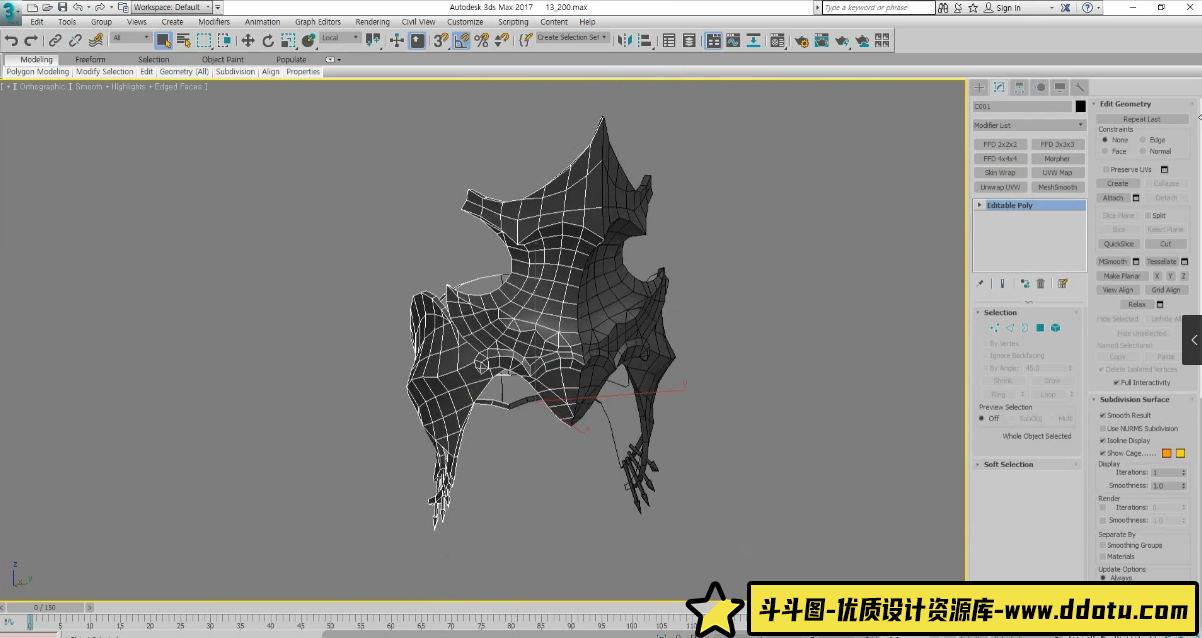Select Edge constraint radio button
Screen dimensions: 1202x638
(x=1143, y=140)
